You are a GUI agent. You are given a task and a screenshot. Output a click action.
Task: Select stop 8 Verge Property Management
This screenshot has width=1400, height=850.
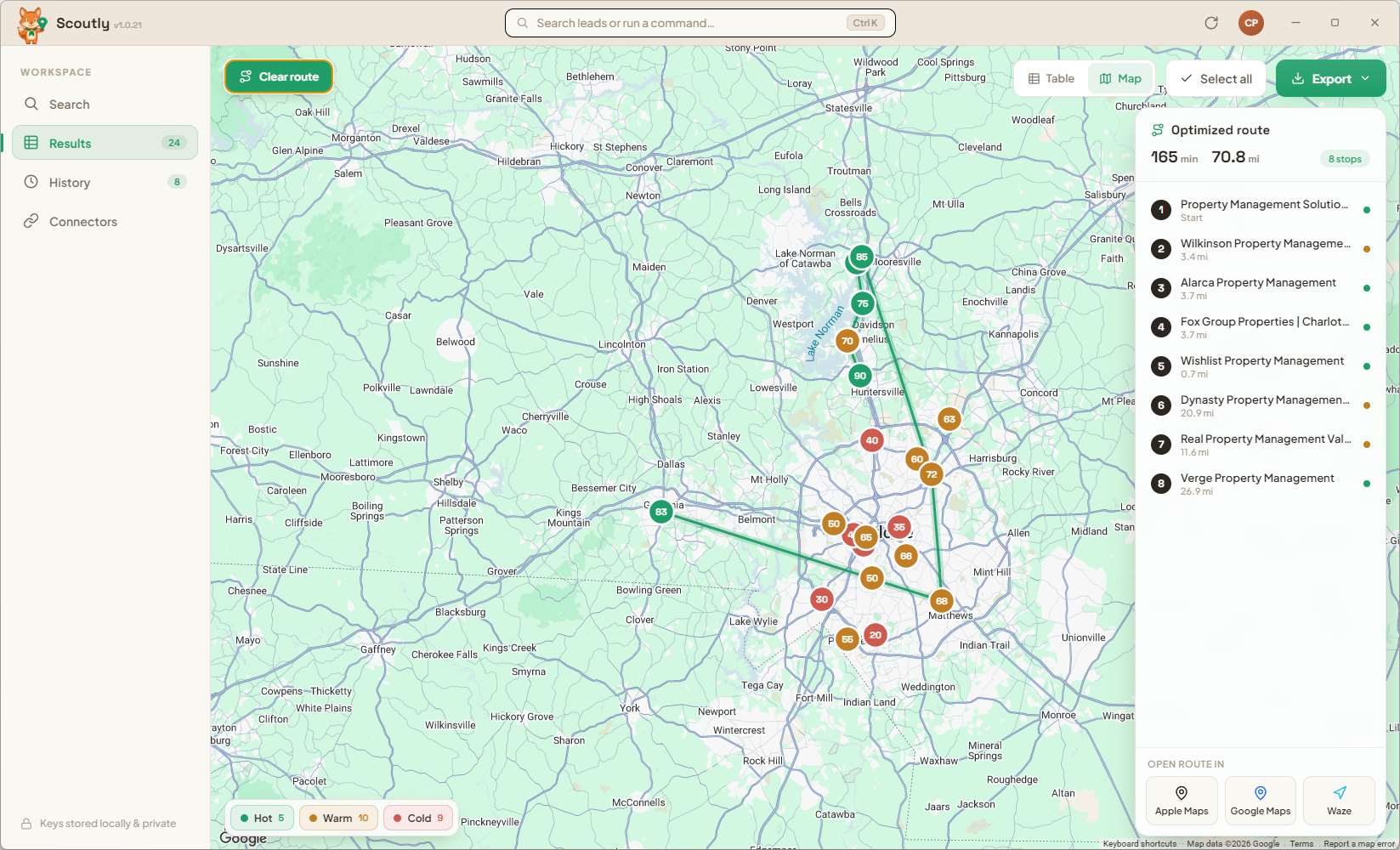[x=1261, y=484]
